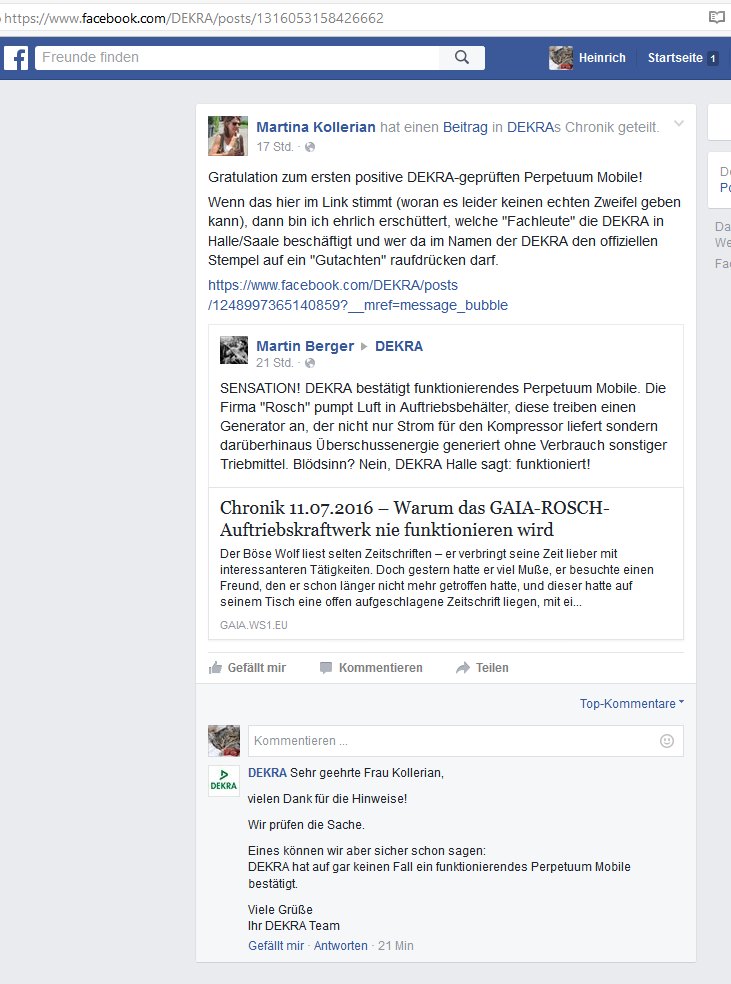731x984 pixels.
Task: Click the globe icon beside 21 Std.
Action: [x=310, y=363]
